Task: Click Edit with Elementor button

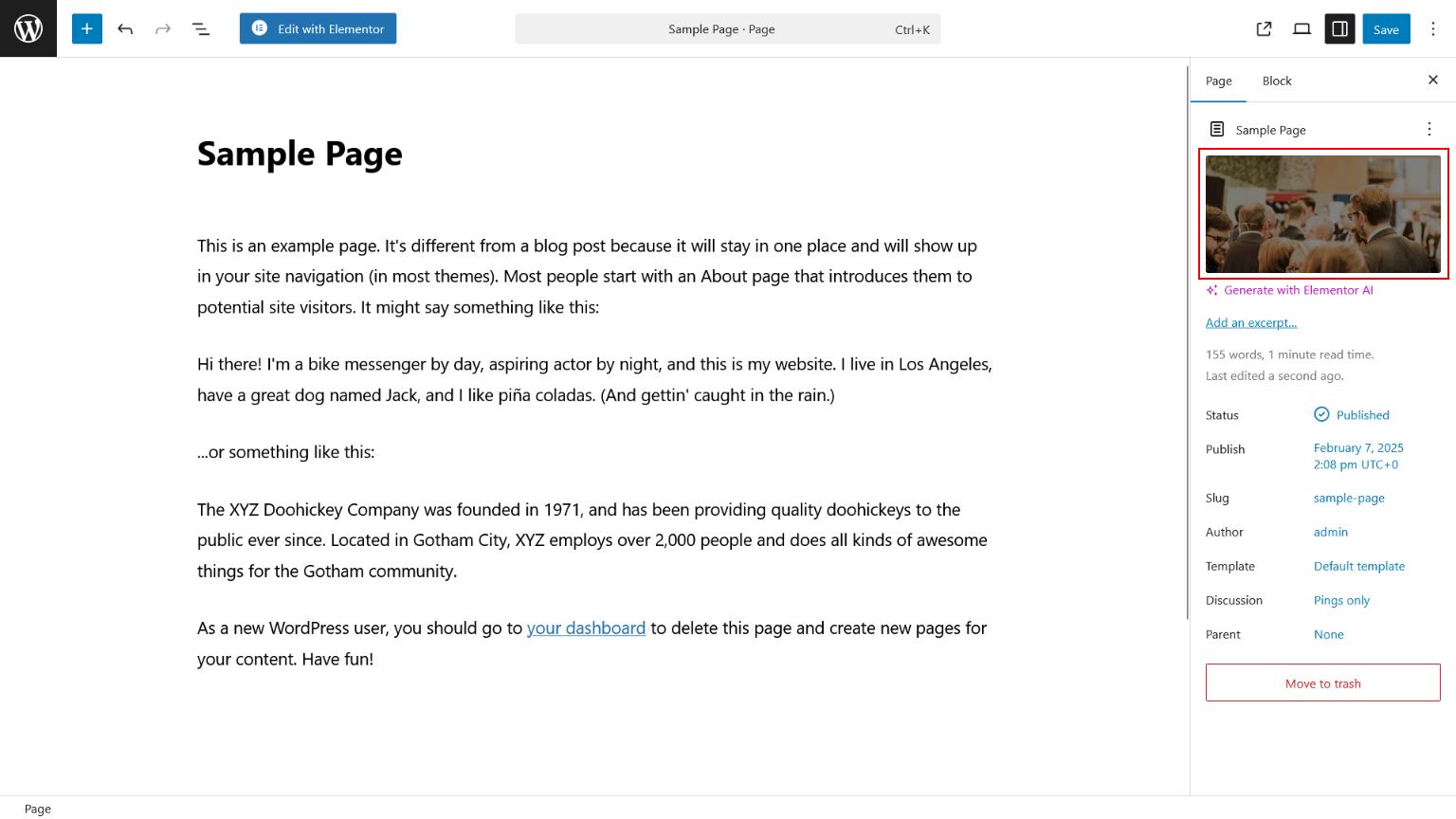Action: 318,28
